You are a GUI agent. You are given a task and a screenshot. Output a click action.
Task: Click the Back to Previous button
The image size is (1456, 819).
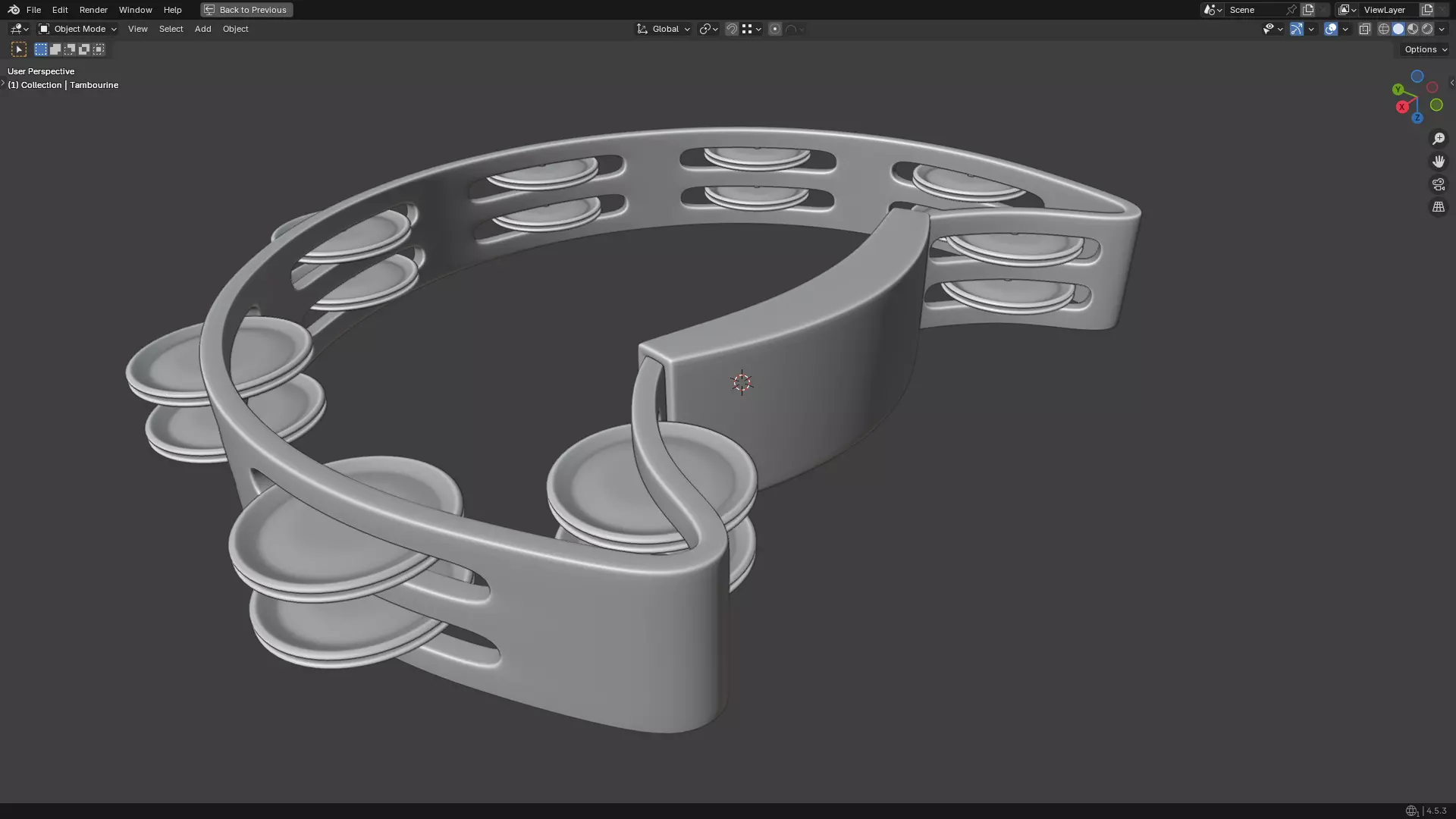(246, 10)
